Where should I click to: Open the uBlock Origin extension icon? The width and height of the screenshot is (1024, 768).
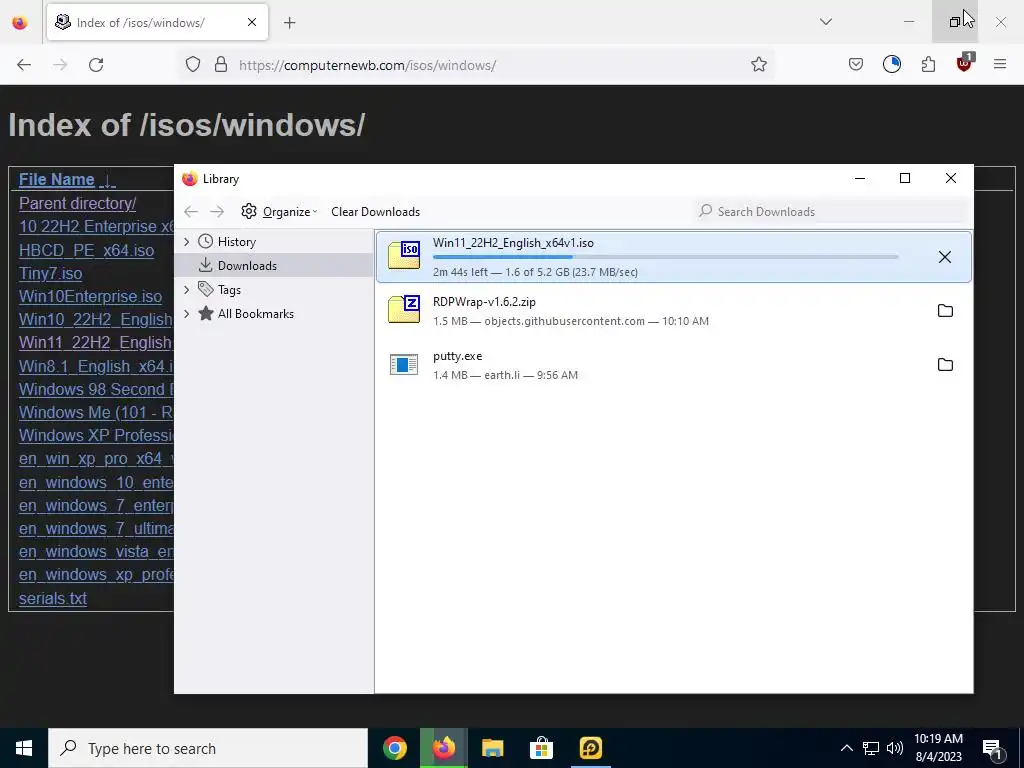pyautogui.click(x=965, y=63)
